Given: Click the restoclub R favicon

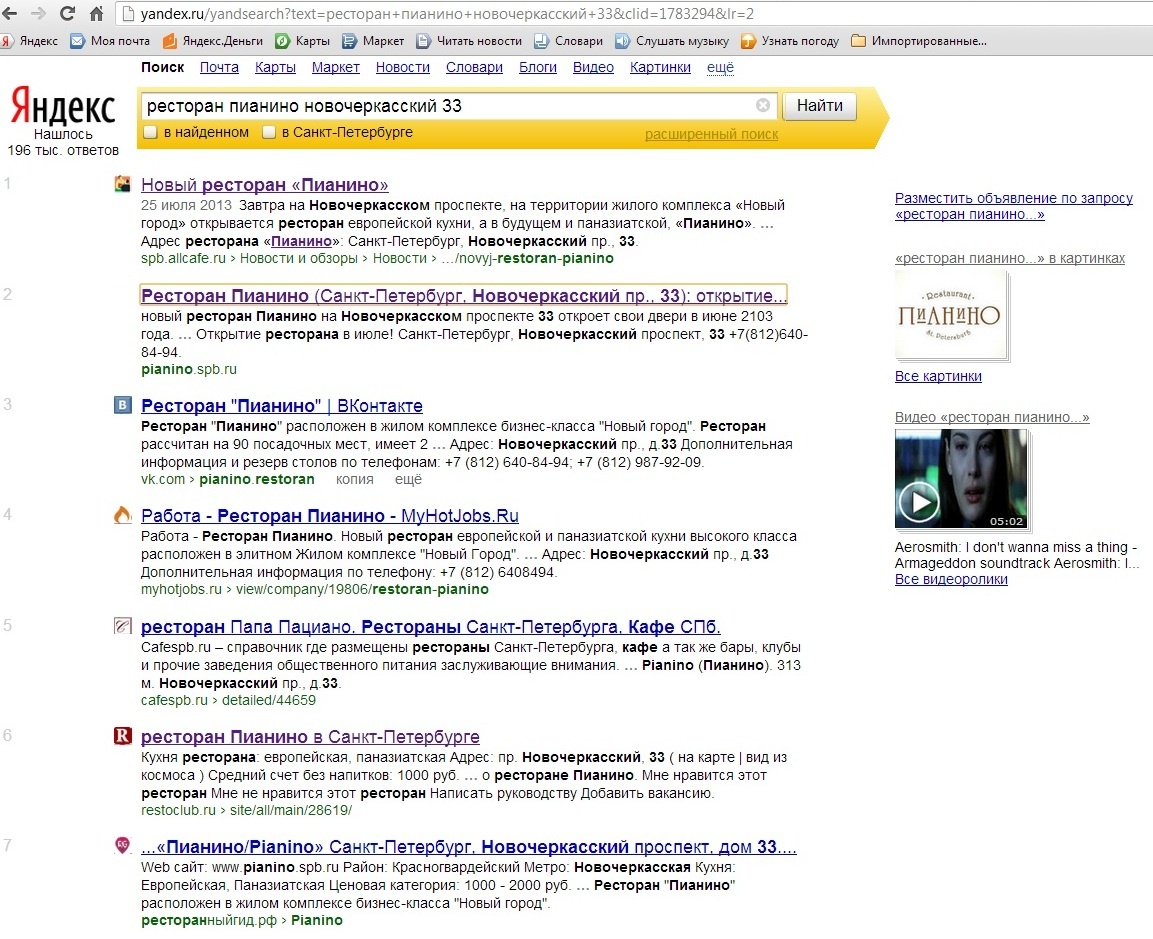Looking at the screenshot, I should (123, 735).
